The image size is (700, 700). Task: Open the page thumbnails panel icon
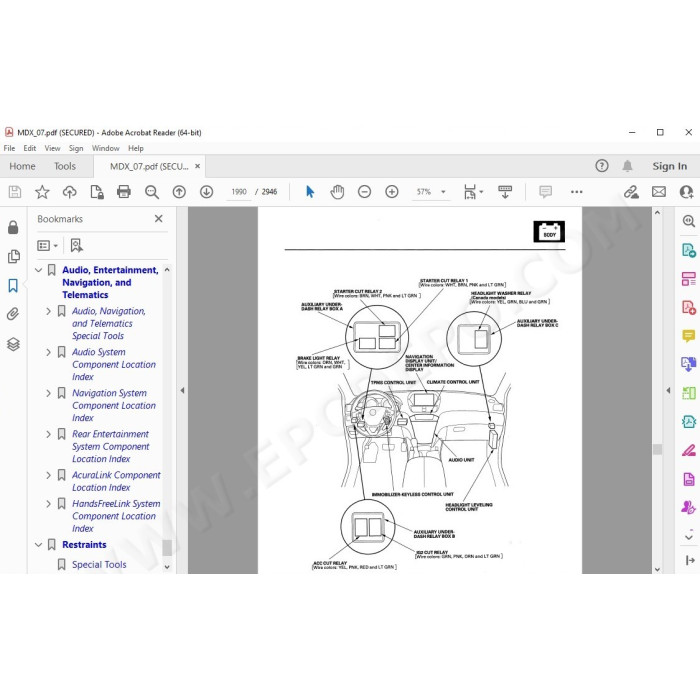(13, 256)
